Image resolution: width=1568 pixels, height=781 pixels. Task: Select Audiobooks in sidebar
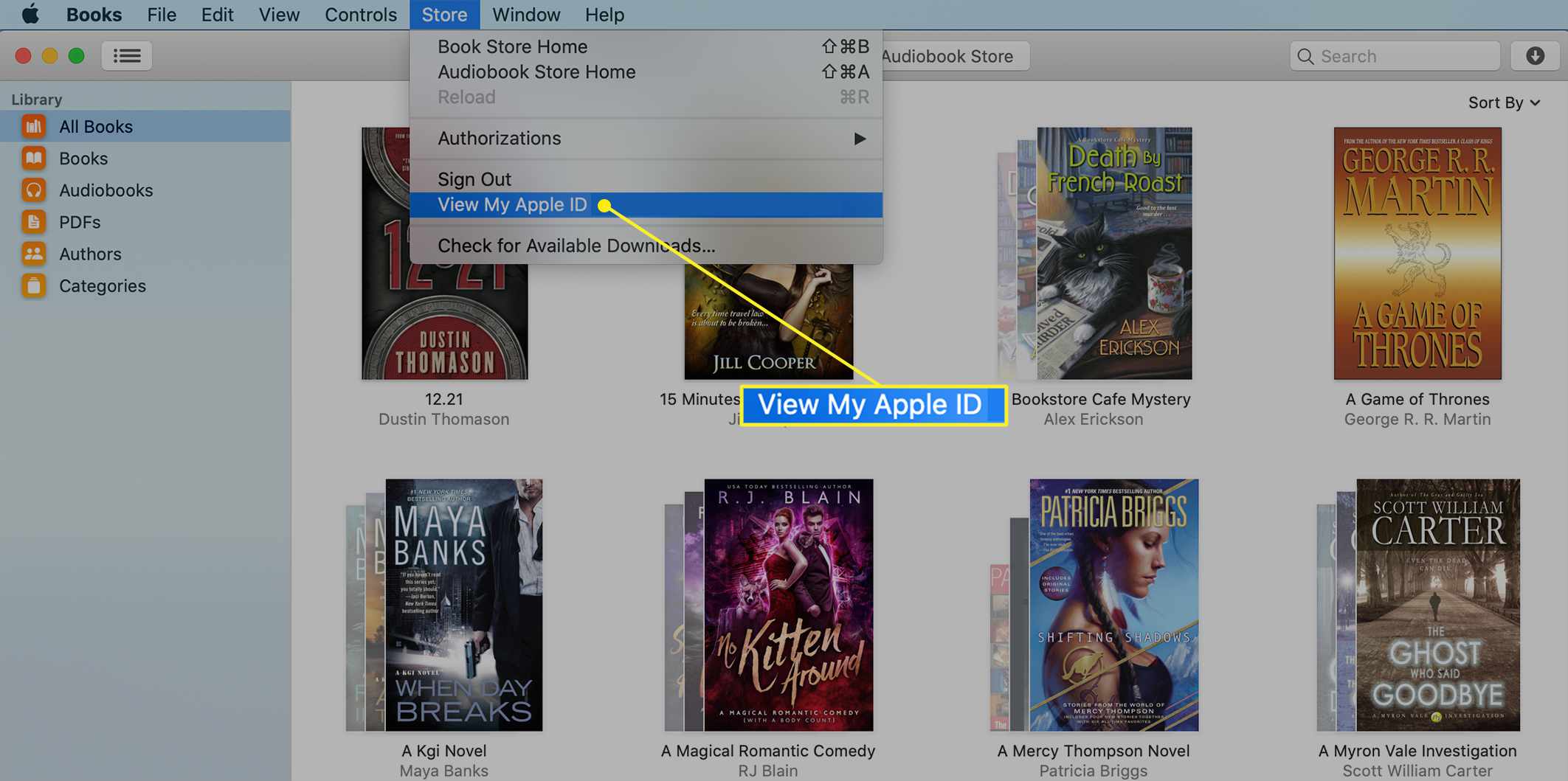[x=145, y=190]
